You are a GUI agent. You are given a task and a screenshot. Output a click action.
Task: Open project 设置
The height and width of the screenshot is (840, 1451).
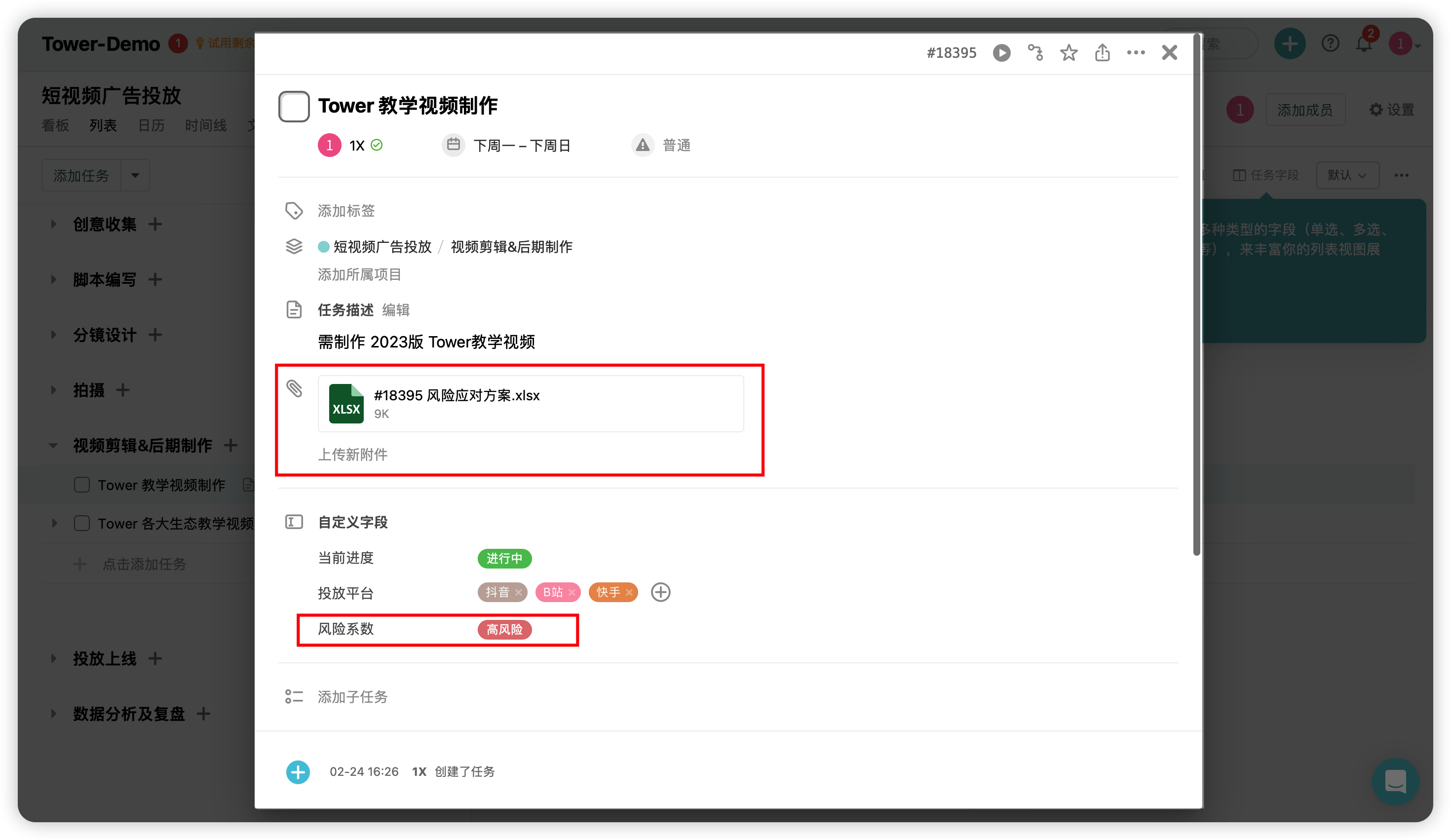point(1392,110)
